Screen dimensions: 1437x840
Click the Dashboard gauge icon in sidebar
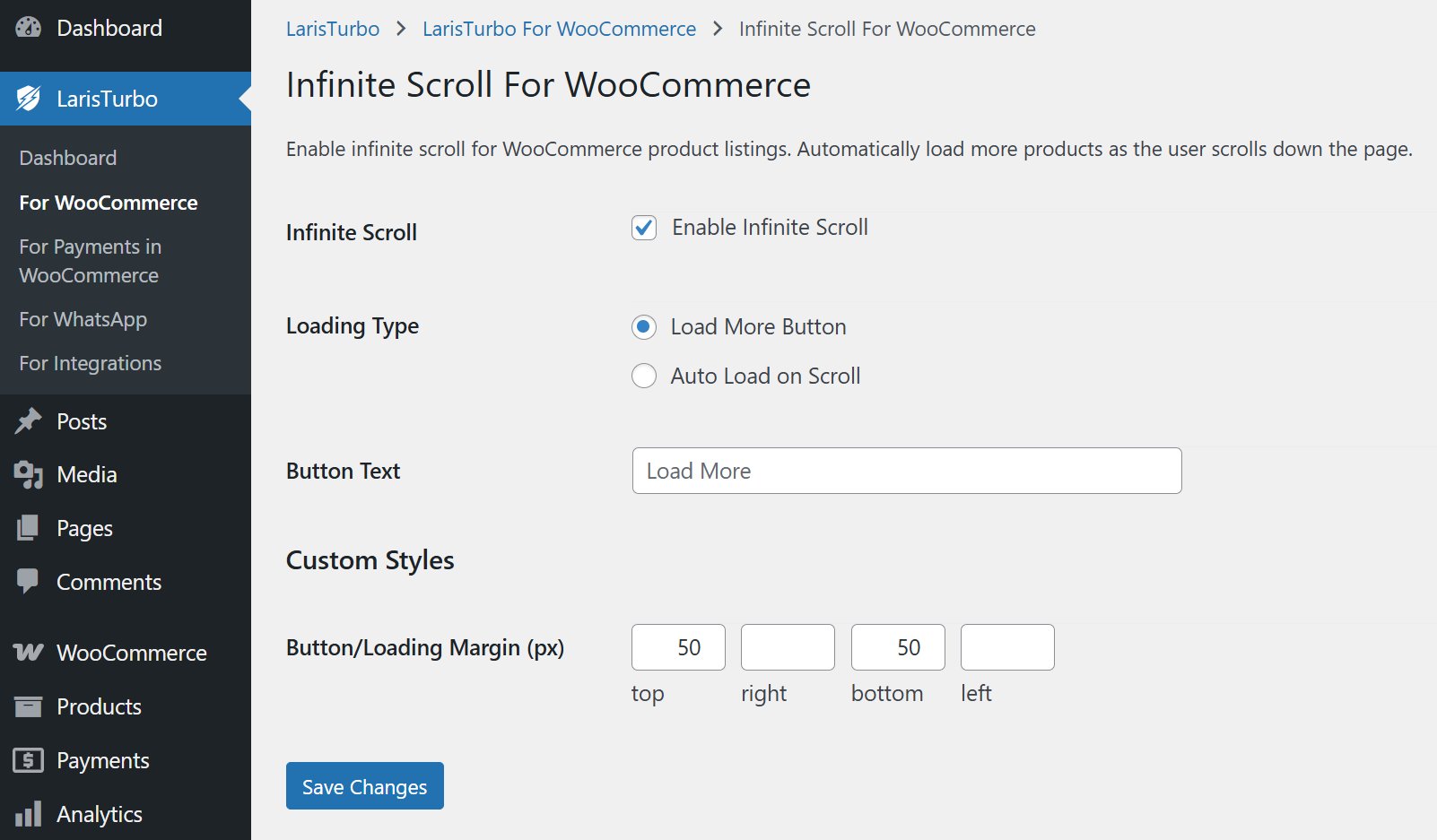coord(29,28)
